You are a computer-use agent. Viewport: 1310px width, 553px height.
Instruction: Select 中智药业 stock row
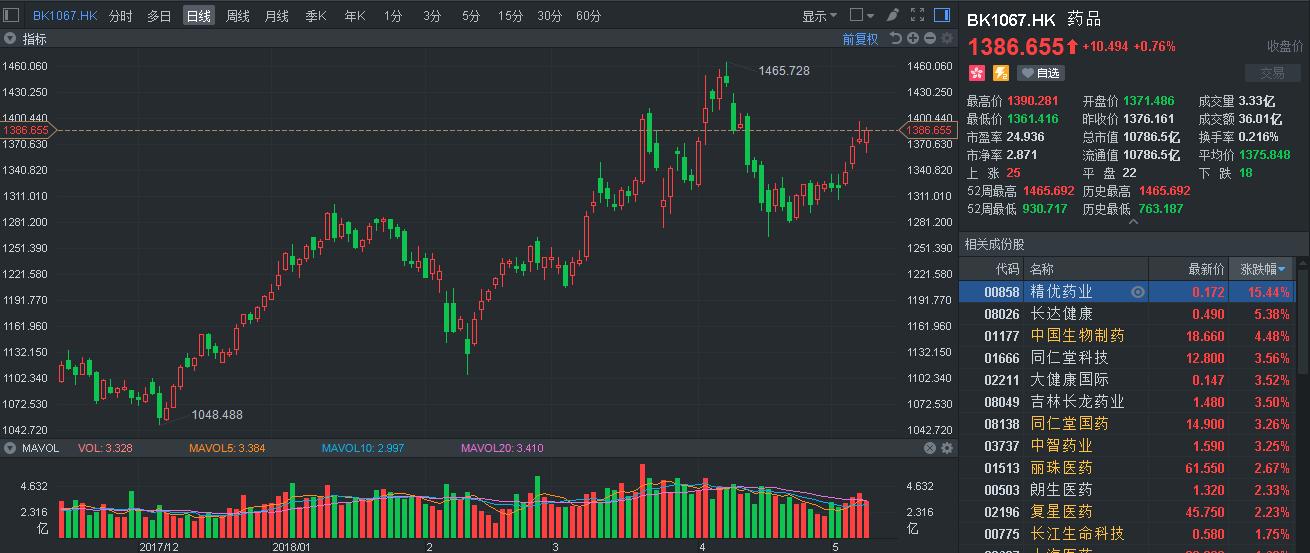1127,446
